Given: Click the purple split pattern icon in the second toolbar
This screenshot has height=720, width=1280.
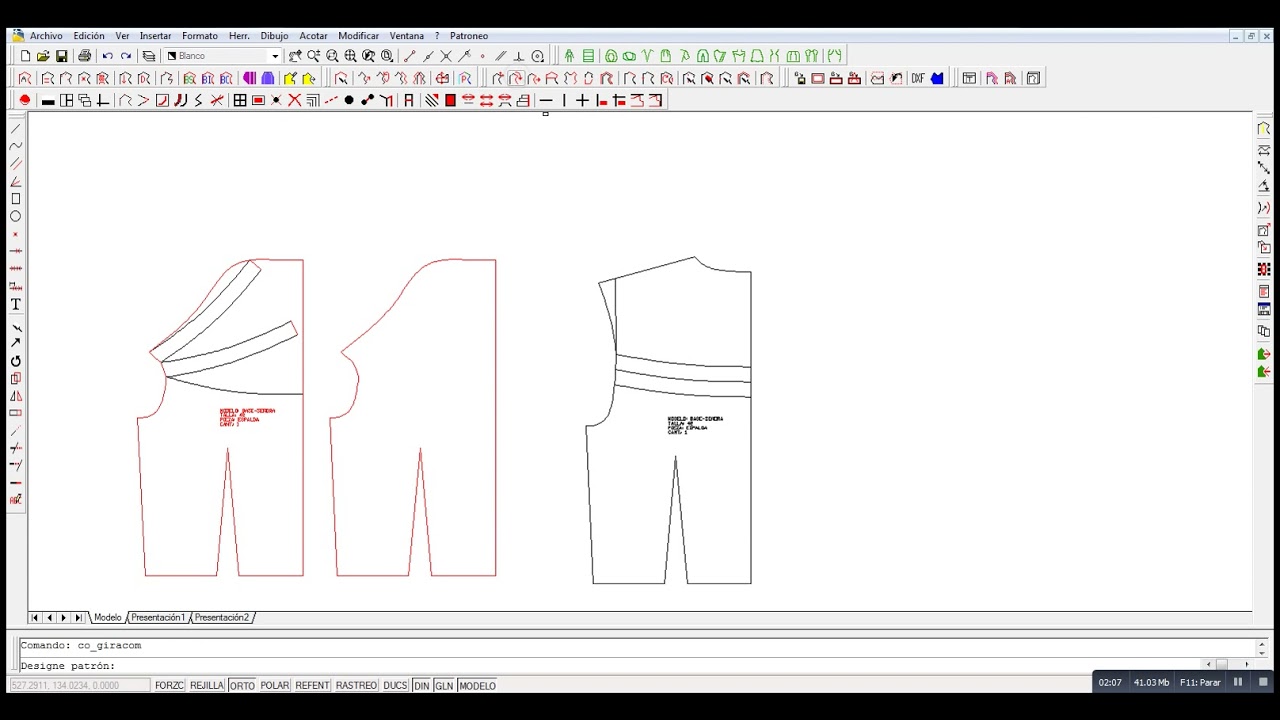Looking at the screenshot, I should click(250, 78).
